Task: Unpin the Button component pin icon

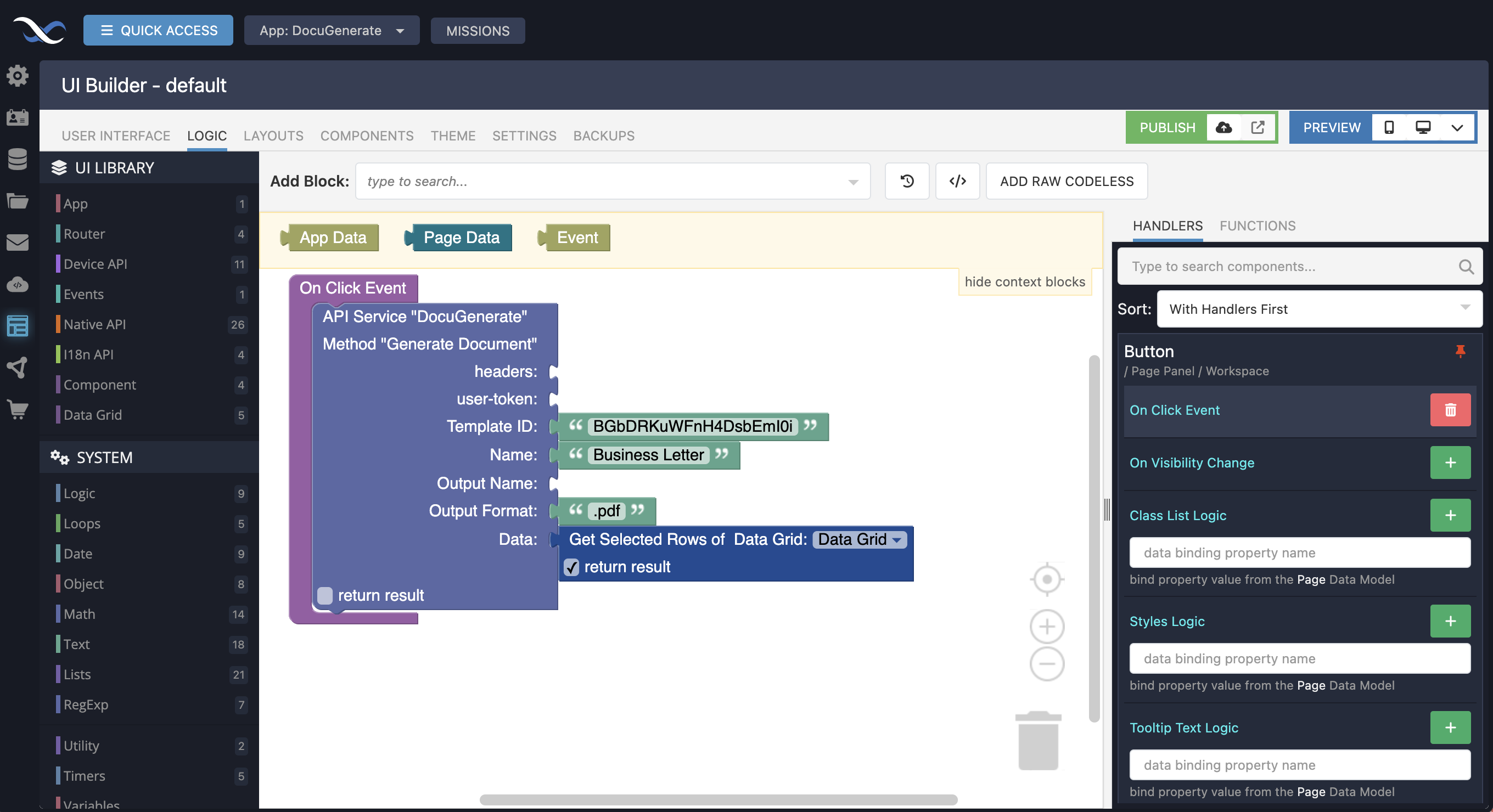Action: pyautogui.click(x=1460, y=351)
